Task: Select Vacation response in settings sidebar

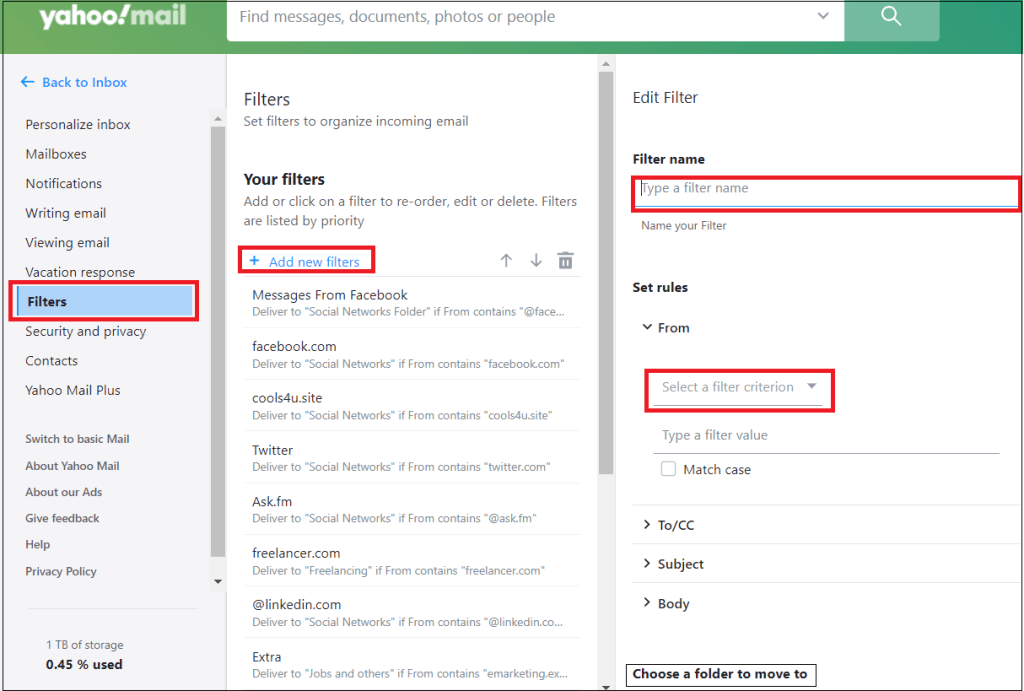Action: [x=80, y=272]
